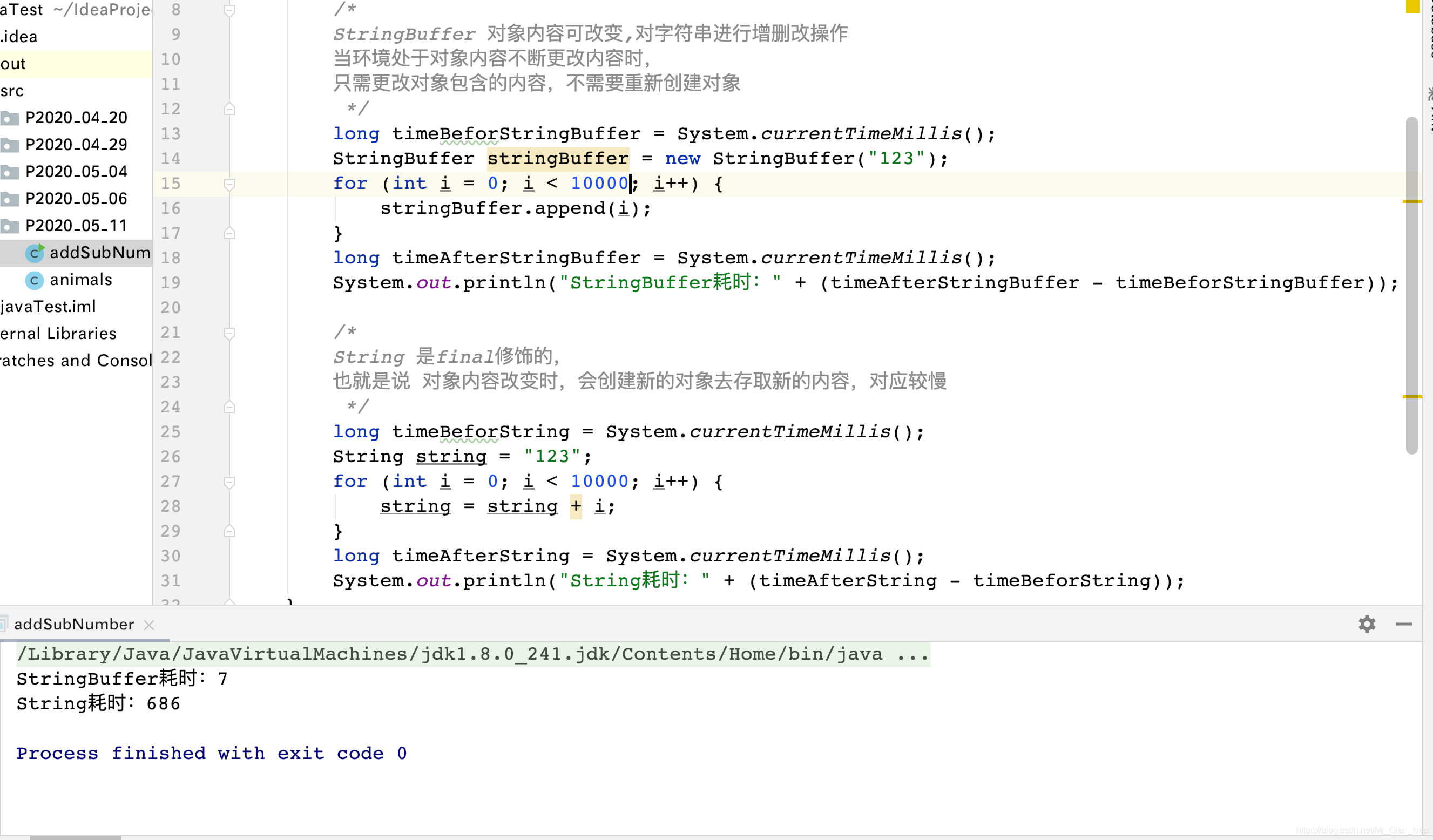
Task: Click console output "String耗时: 686"
Action: point(98,703)
